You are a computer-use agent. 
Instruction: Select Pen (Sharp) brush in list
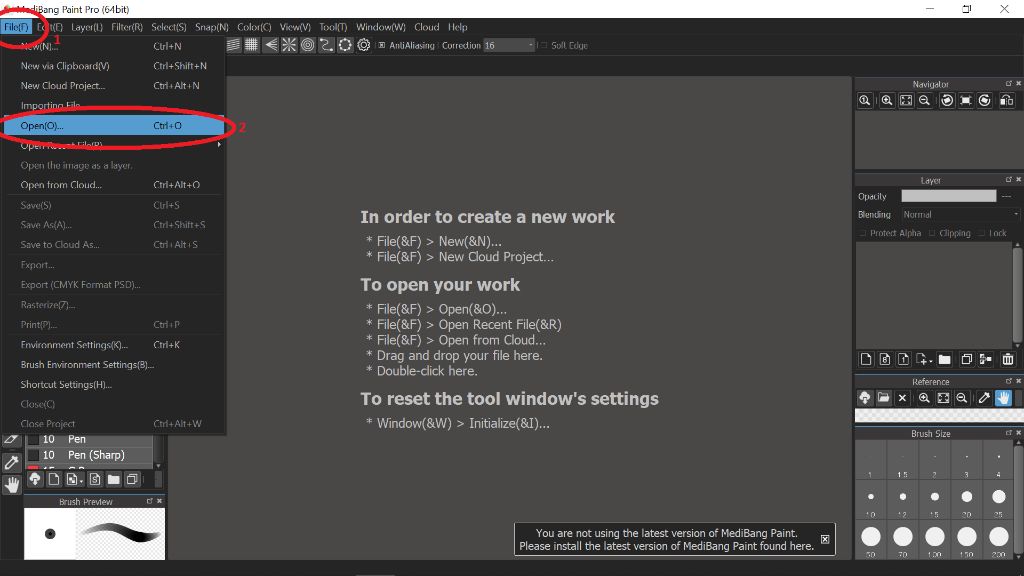pyautogui.click(x=89, y=455)
